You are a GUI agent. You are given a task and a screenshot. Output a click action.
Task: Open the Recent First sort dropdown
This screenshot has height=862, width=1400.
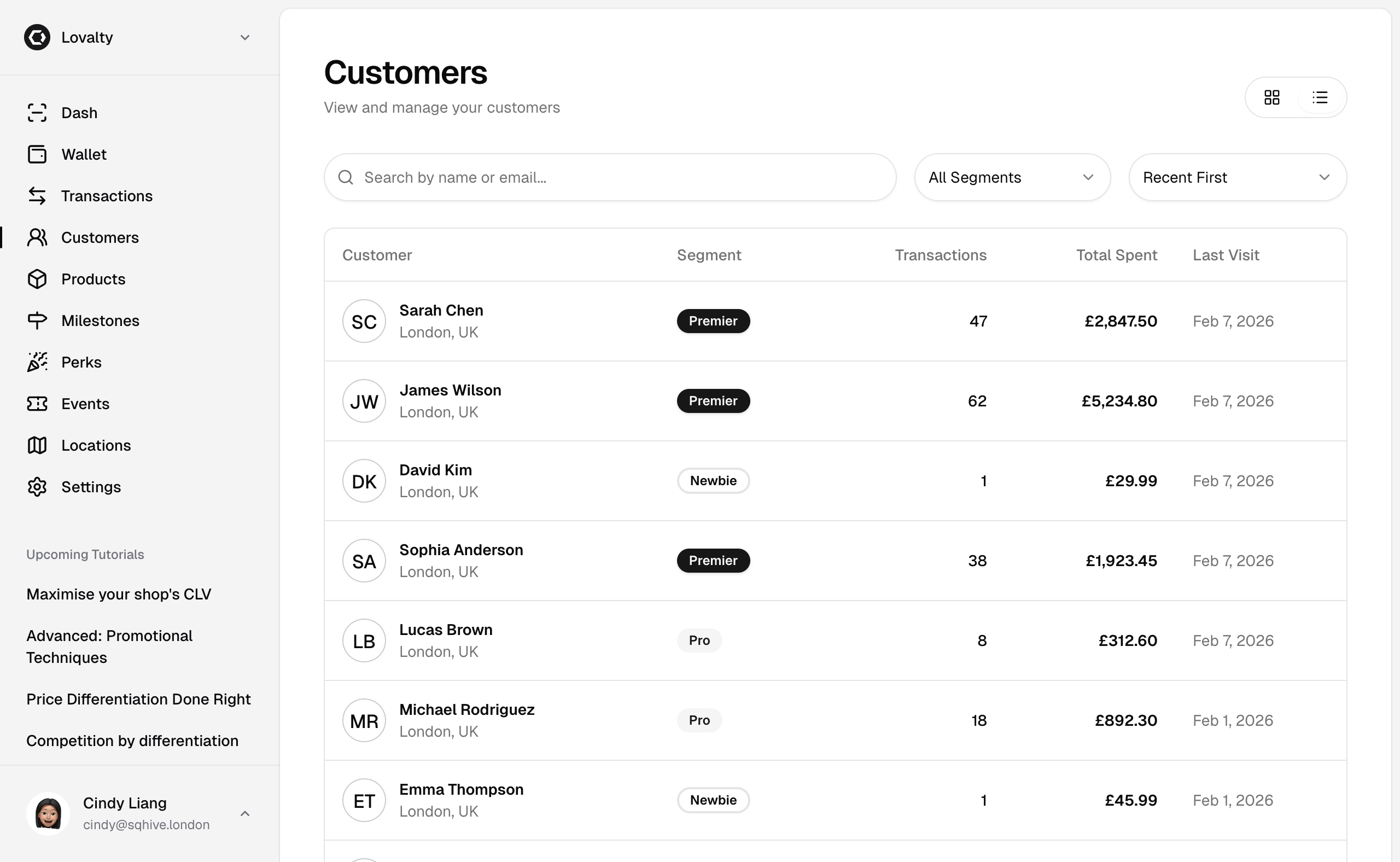1237,177
